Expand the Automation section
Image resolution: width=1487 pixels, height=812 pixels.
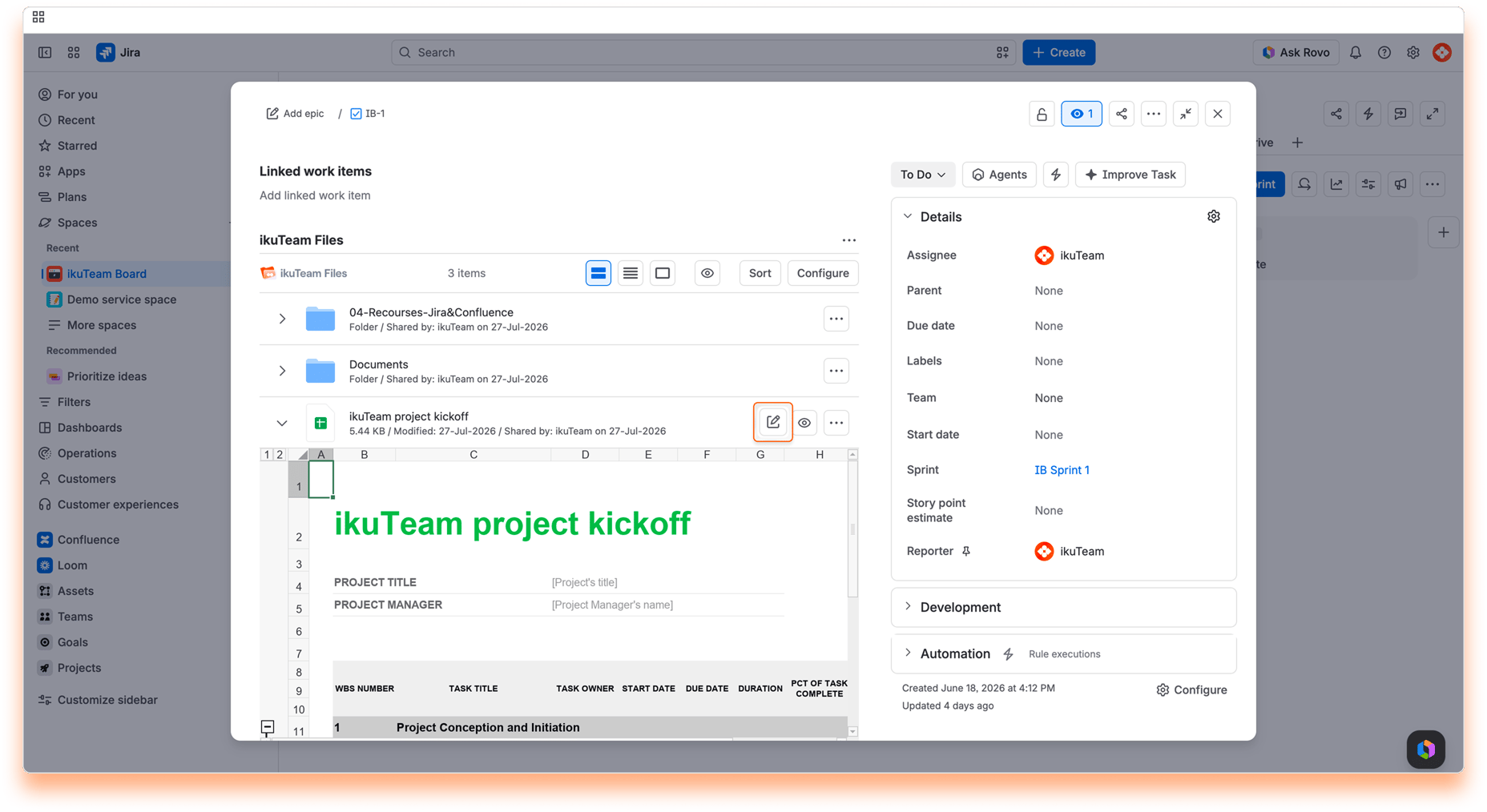(x=908, y=653)
